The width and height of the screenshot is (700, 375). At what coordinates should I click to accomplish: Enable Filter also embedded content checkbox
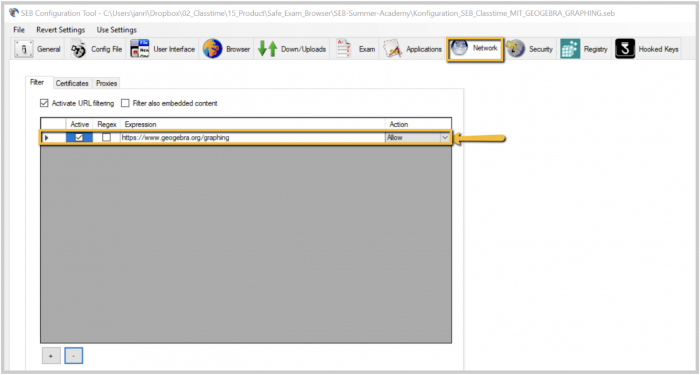[x=125, y=103]
